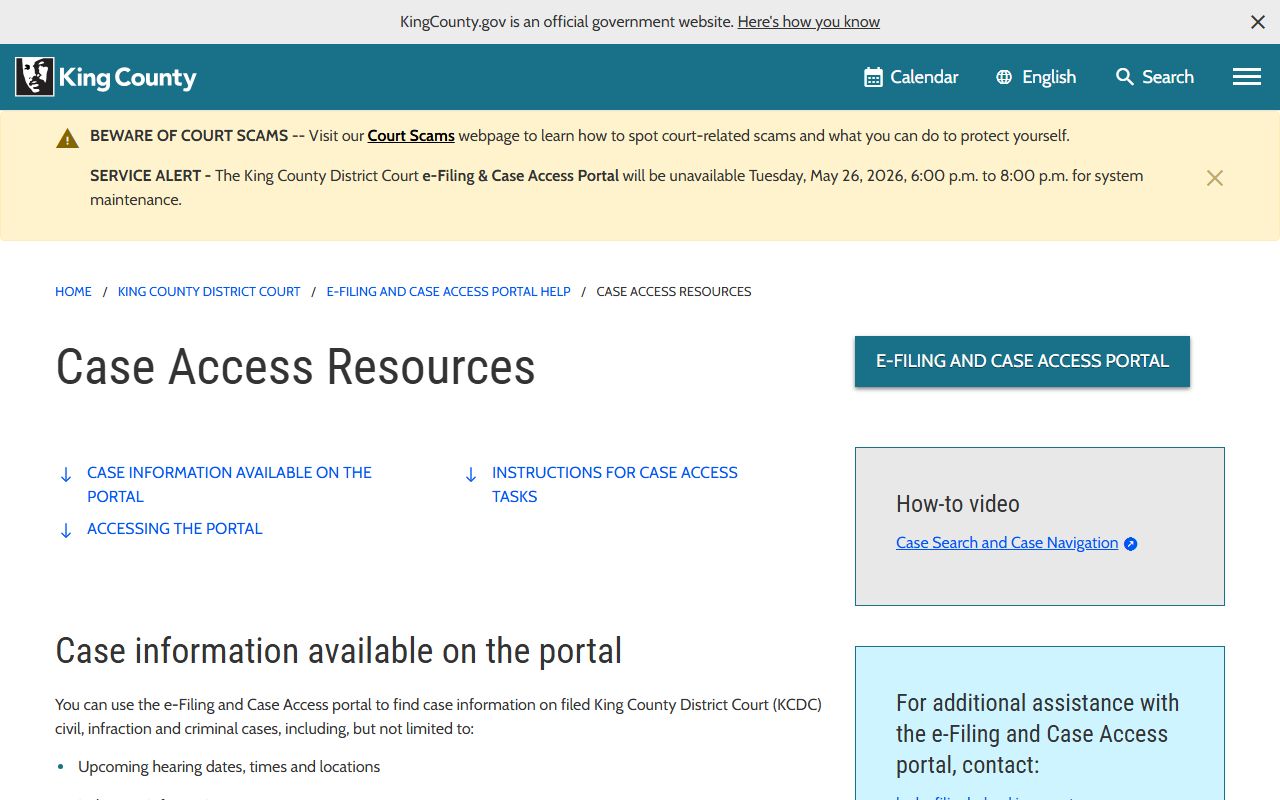Follow the 'Here's how you know' link
Image resolution: width=1280 pixels, height=800 pixels.
(809, 22)
